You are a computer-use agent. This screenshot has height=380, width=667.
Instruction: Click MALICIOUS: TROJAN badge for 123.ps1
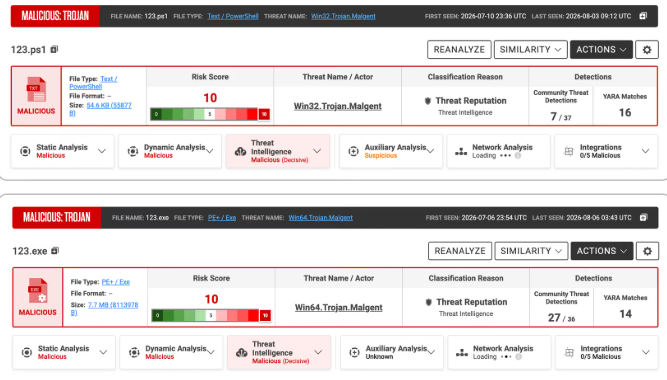[55, 16]
